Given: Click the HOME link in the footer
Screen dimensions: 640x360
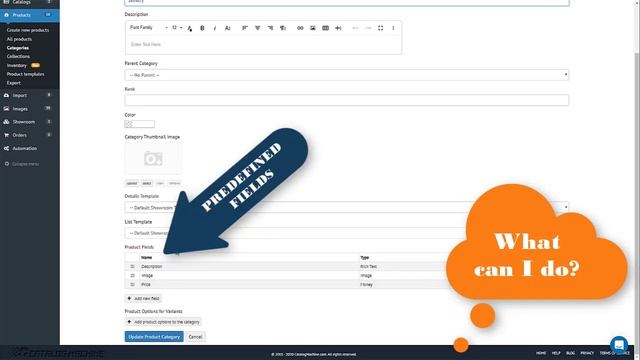Looking at the screenshot, I should click(541, 353).
